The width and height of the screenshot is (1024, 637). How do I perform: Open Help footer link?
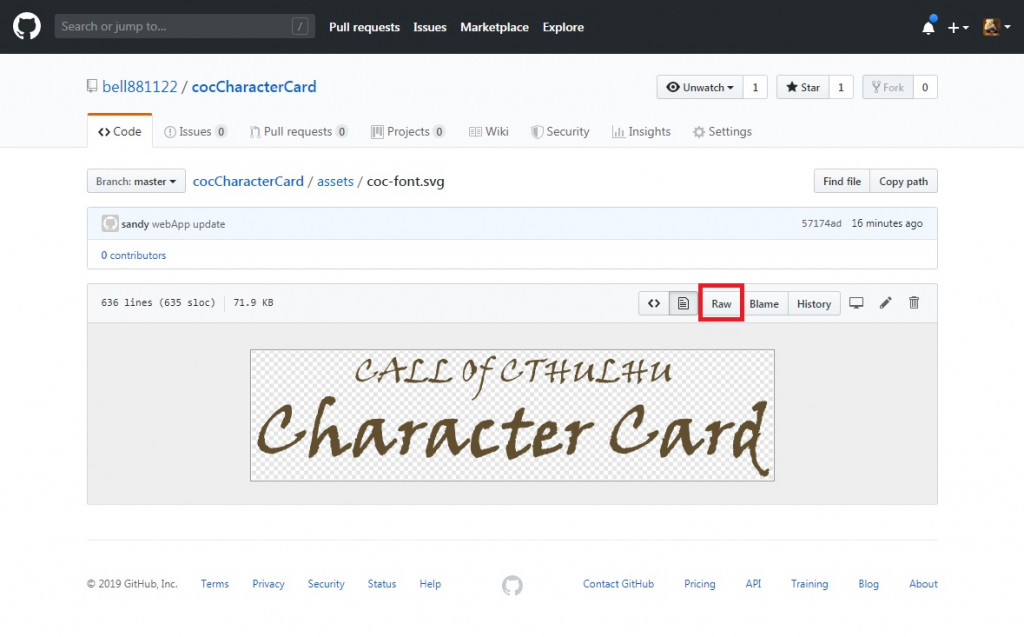click(x=430, y=583)
